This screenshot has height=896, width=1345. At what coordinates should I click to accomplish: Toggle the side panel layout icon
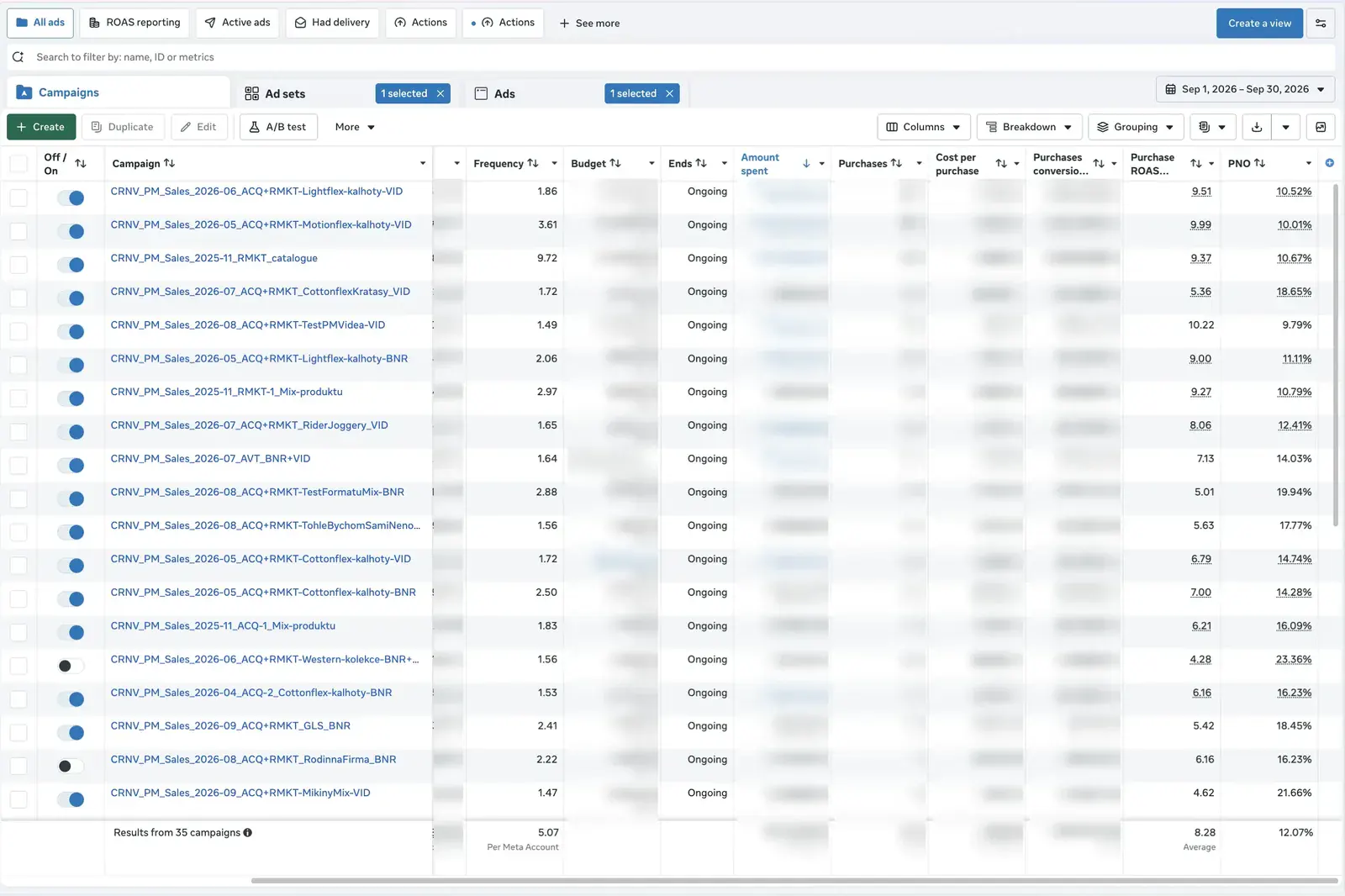point(1321,127)
